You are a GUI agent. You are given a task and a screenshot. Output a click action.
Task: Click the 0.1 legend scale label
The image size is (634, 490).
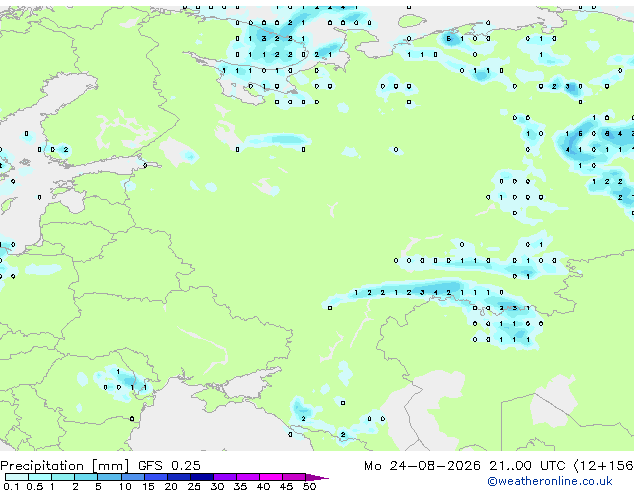[11, 486]
